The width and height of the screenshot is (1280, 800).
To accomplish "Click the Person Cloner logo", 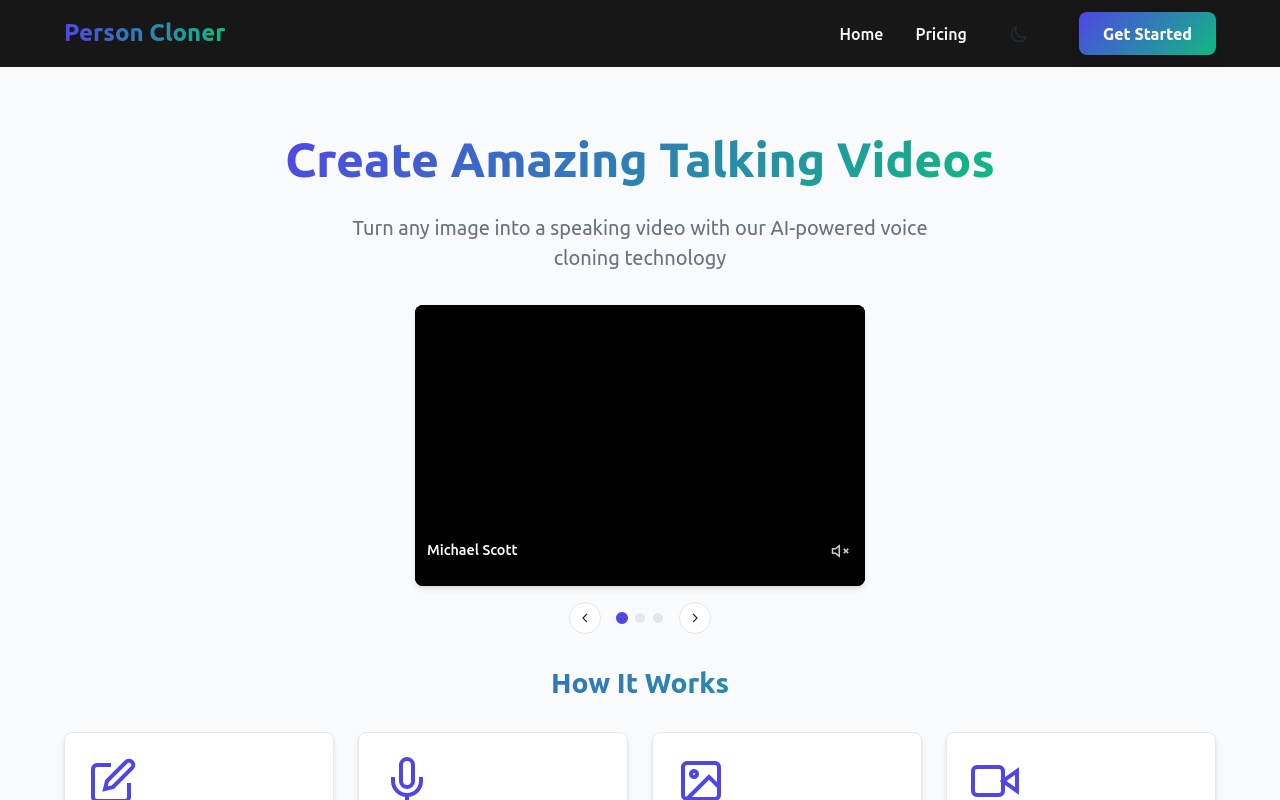I will (x=145, y=33).
